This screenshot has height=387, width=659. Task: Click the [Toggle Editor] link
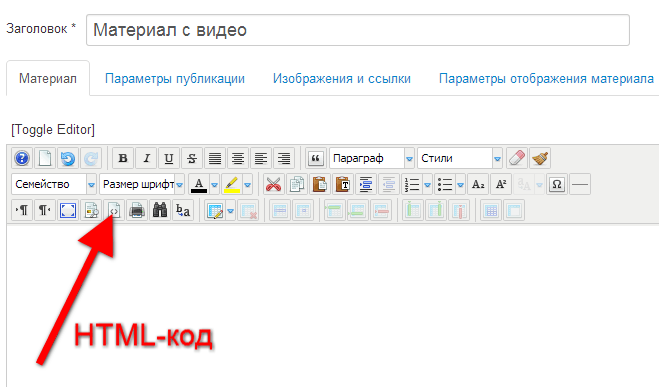[x=53, y=129]
